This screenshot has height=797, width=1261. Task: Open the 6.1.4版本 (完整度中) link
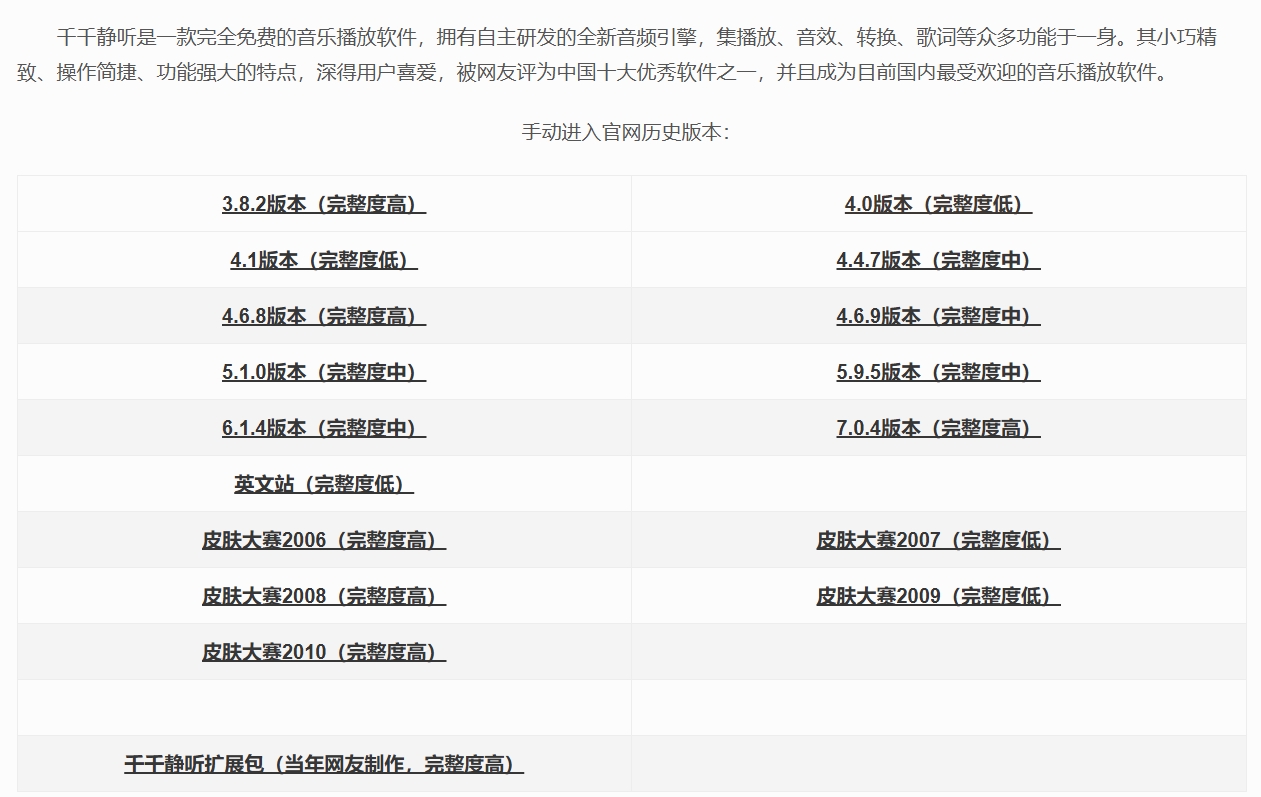[323, 428]
